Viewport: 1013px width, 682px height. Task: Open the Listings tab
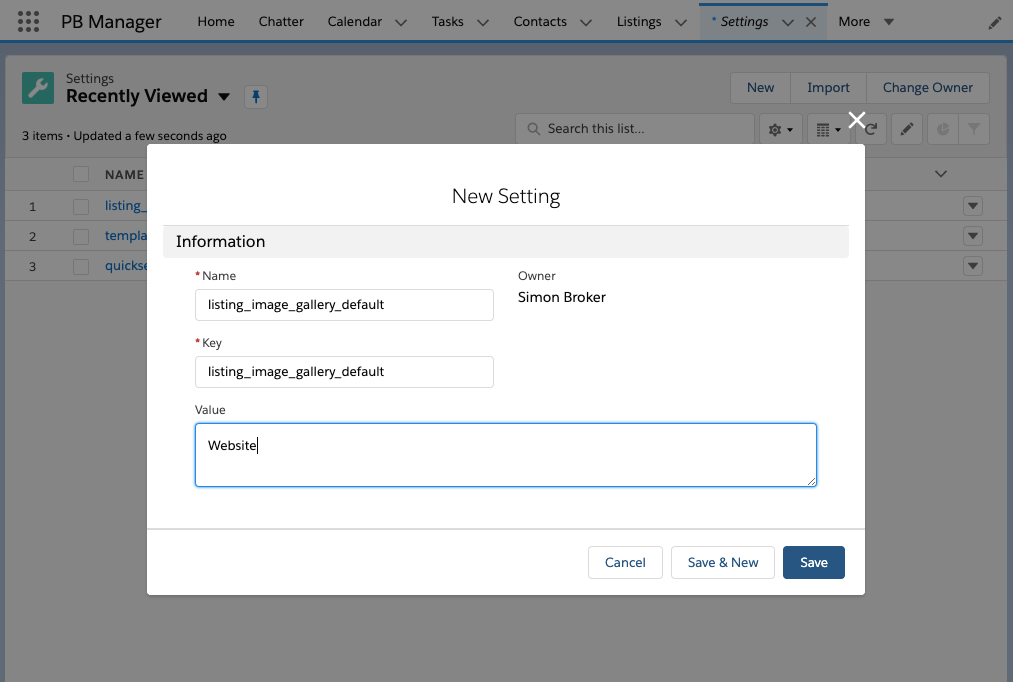pyautogui.click(x=639, y=22)
